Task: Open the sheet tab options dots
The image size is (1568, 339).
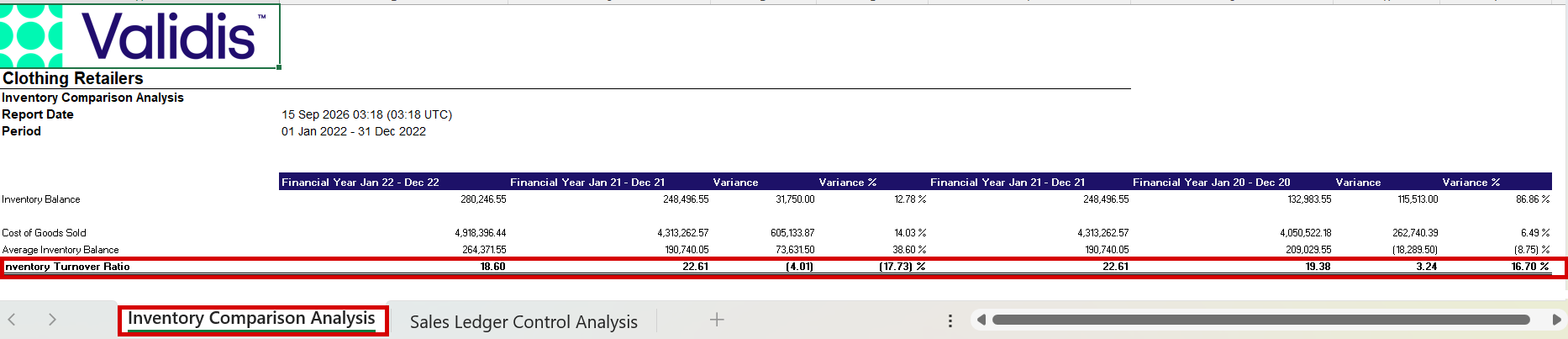Action: click(950, 320)
